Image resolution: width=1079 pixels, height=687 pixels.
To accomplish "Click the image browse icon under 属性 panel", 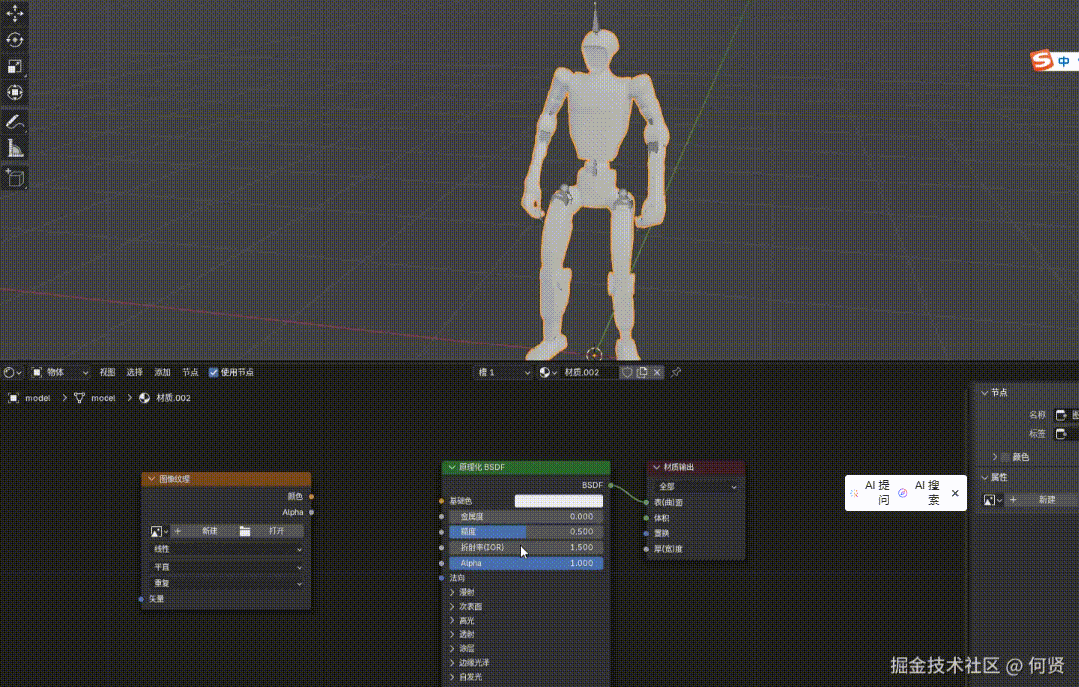I will 992,500.
